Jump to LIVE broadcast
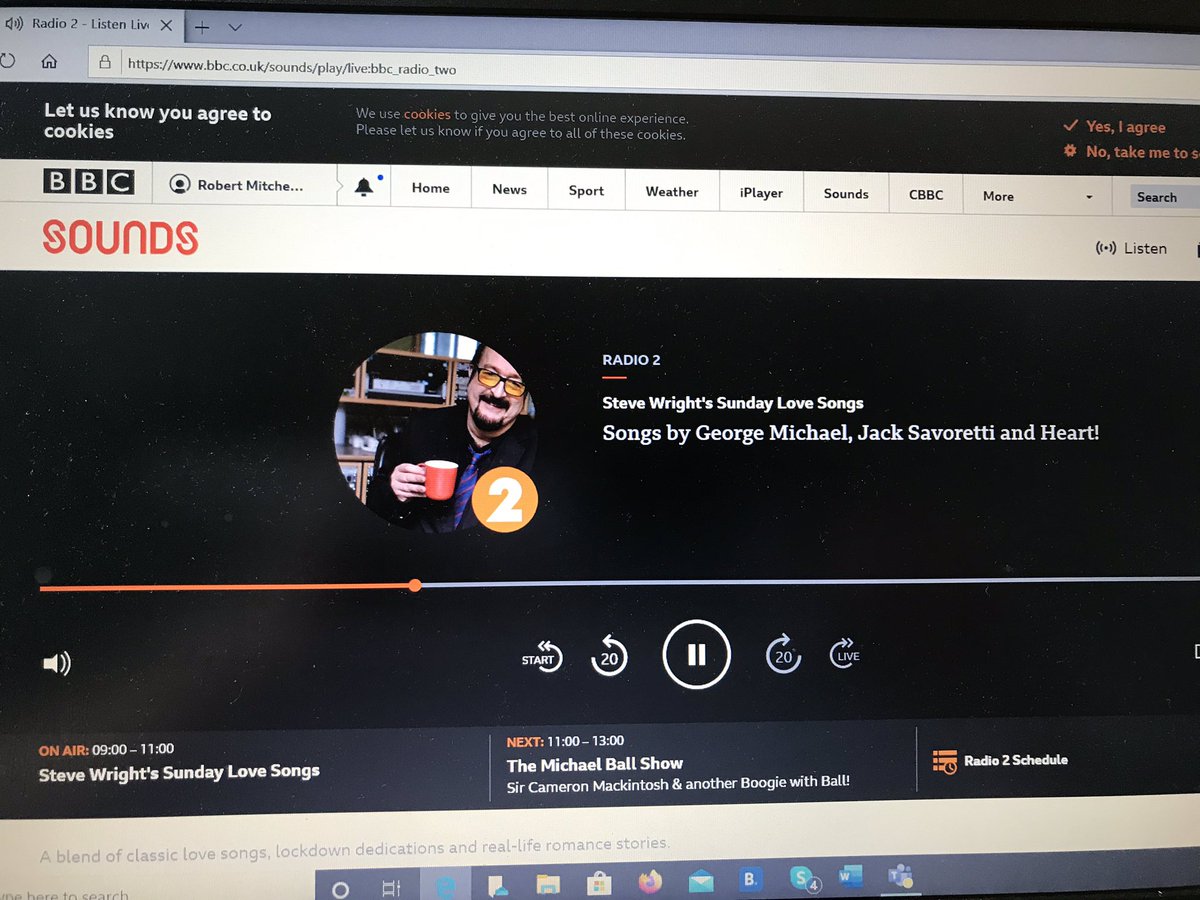 coord(845,653)
